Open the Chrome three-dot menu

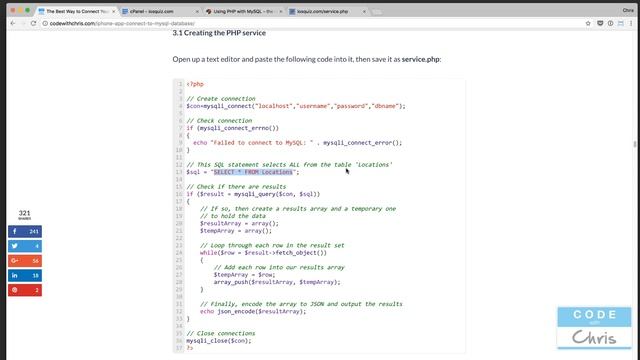click(631, 23)
